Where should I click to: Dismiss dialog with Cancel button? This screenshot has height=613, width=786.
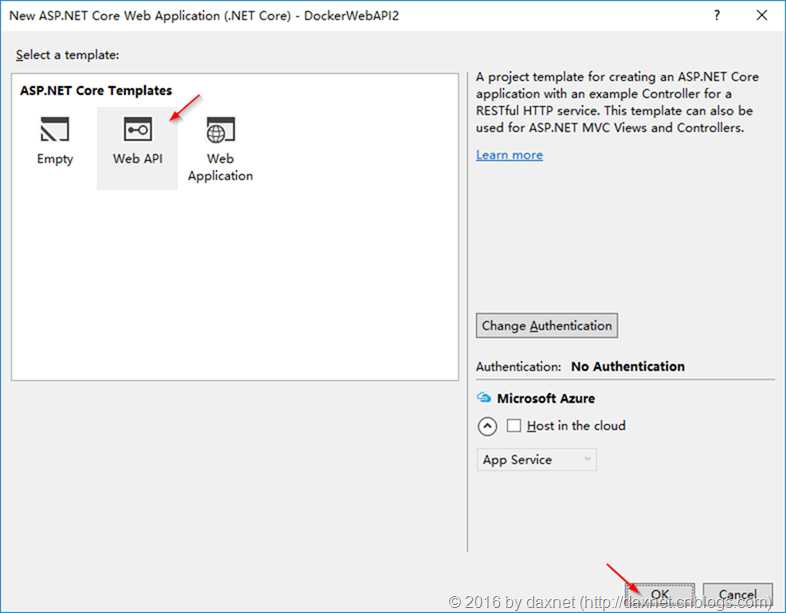[737, 594]
